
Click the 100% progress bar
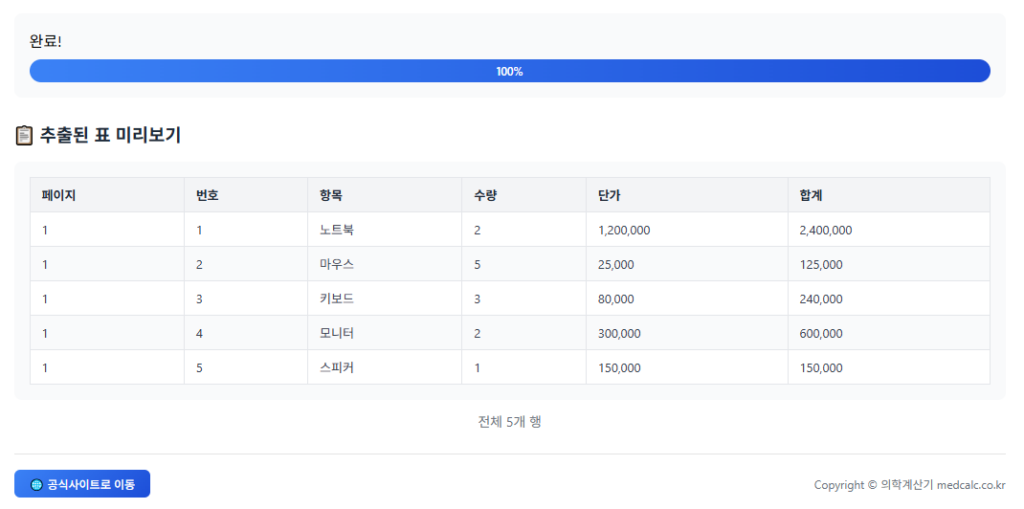point(509,71)
